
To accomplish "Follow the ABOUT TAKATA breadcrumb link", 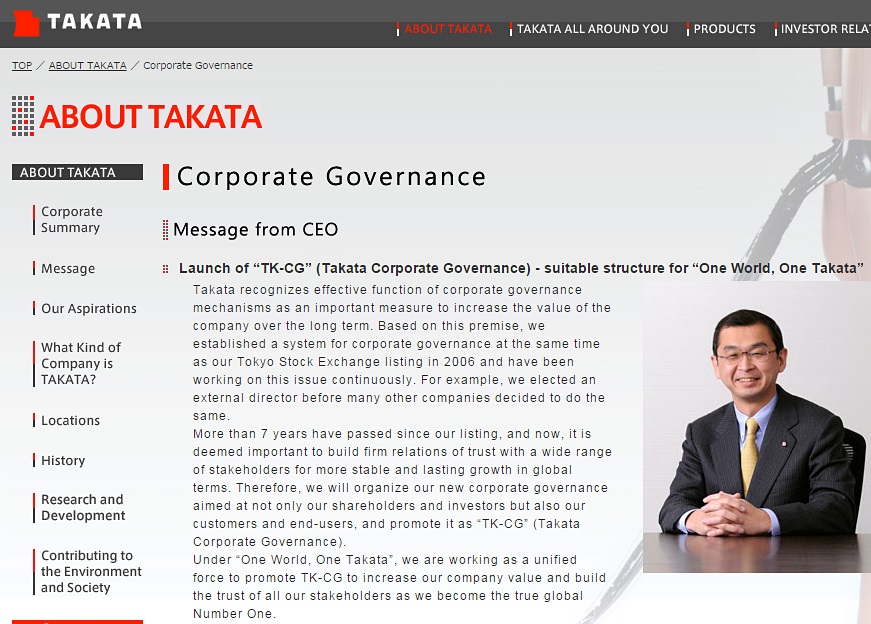I will click(x=87, y=66).
